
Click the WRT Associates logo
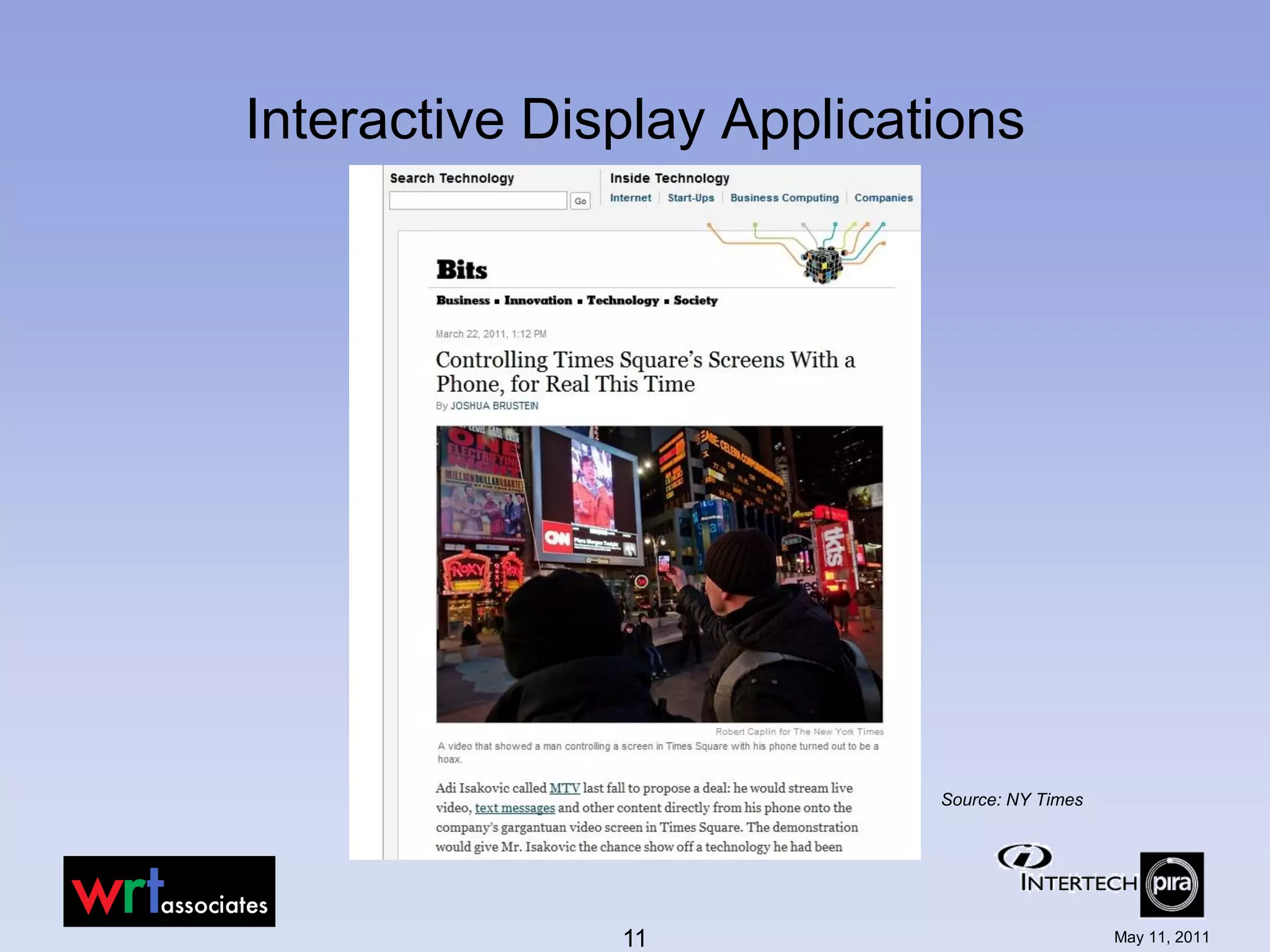click(x=169, y=891)
